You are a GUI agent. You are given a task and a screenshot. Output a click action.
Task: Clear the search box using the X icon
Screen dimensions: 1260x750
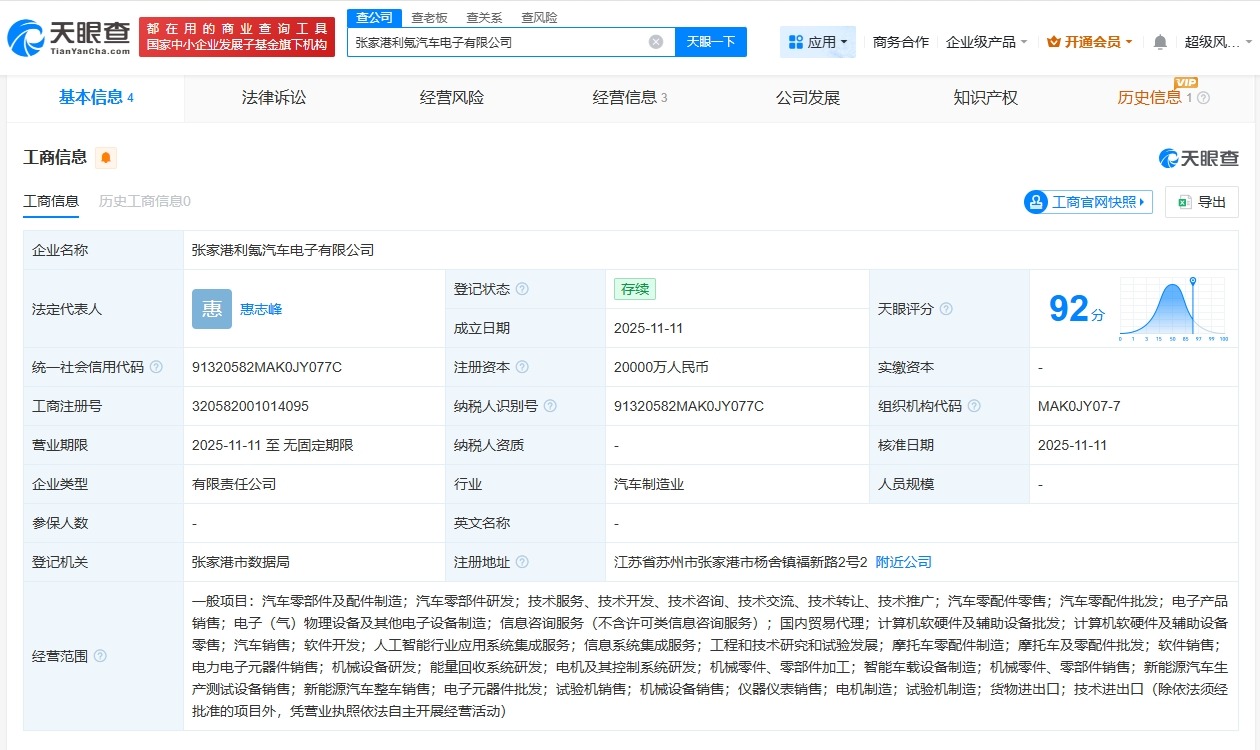click(655, 40)
